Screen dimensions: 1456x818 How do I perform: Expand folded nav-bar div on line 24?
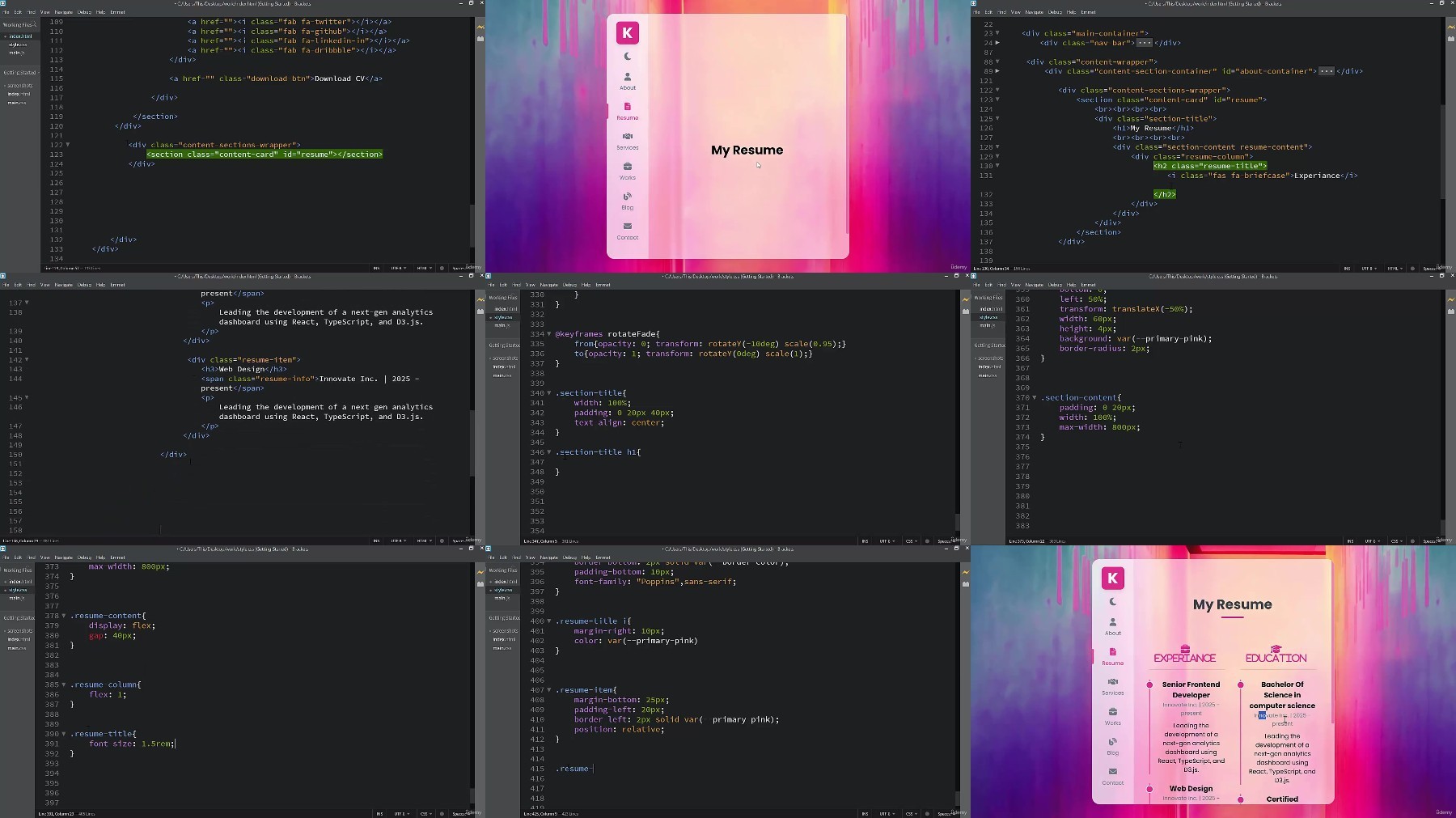point(997,43)
